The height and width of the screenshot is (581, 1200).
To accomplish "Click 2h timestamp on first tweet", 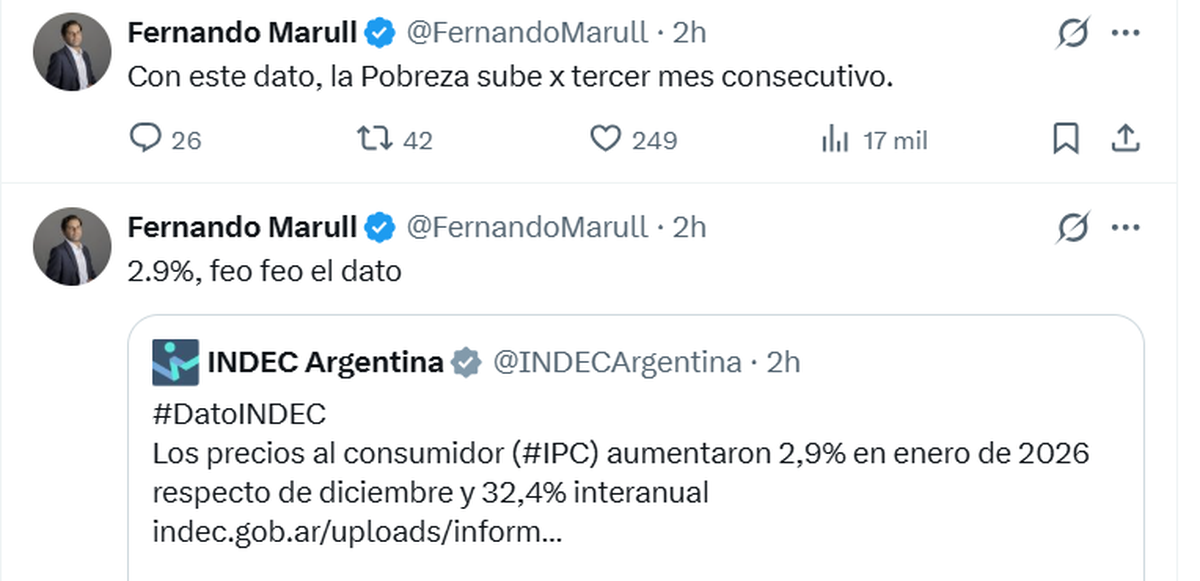I will pos(690,33).
